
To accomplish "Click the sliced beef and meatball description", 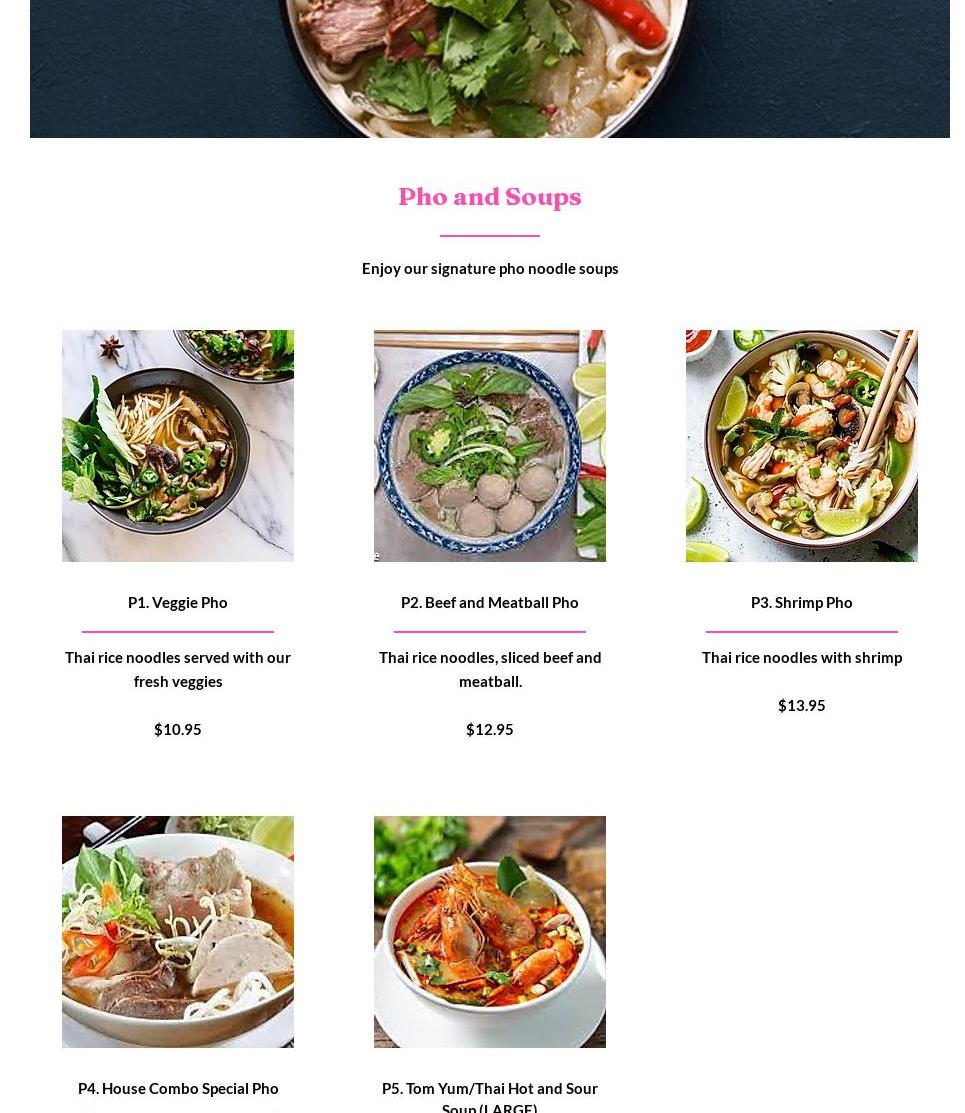I will [x=490, y=669].
